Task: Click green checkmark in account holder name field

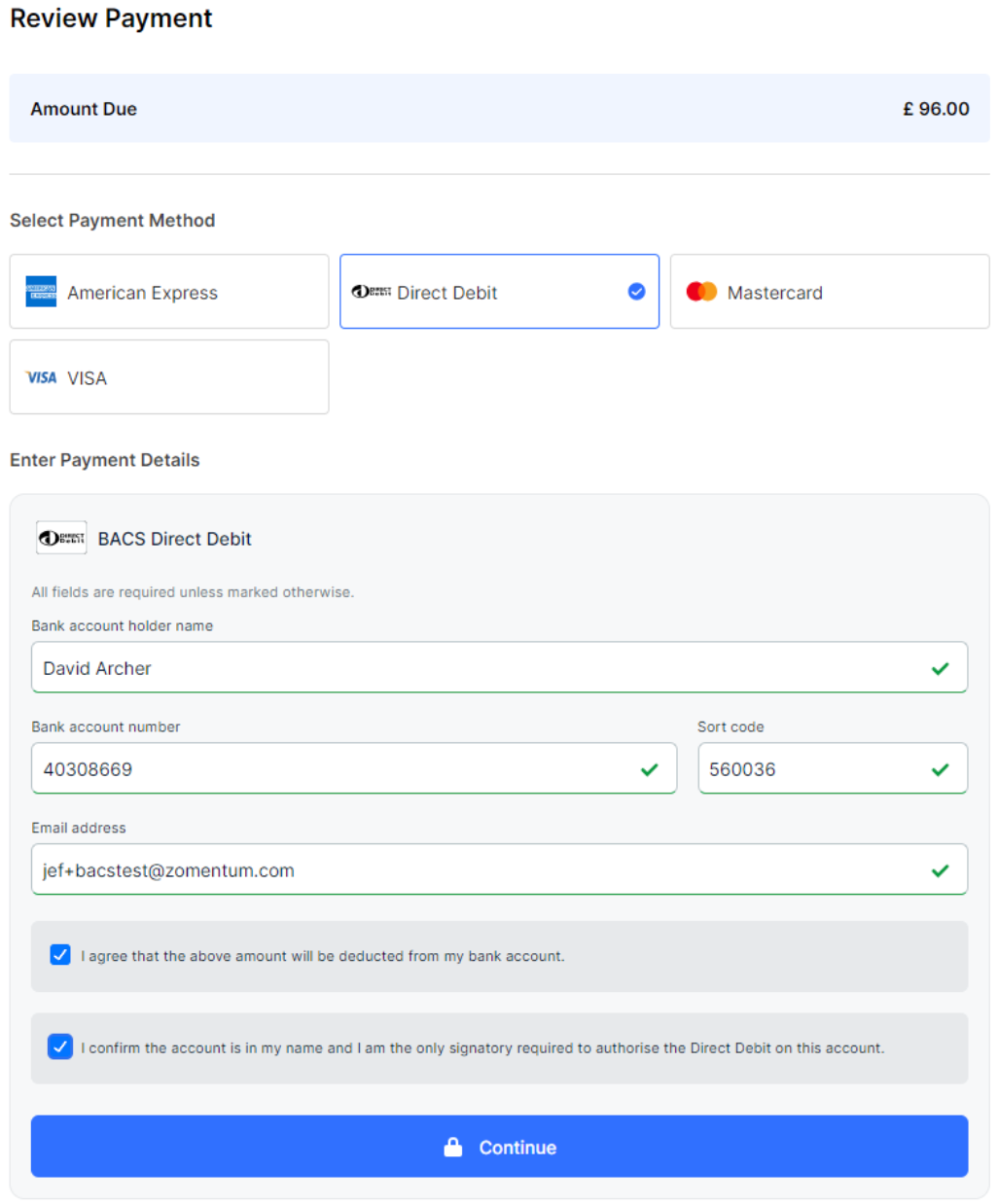Action: coord(940,668)
